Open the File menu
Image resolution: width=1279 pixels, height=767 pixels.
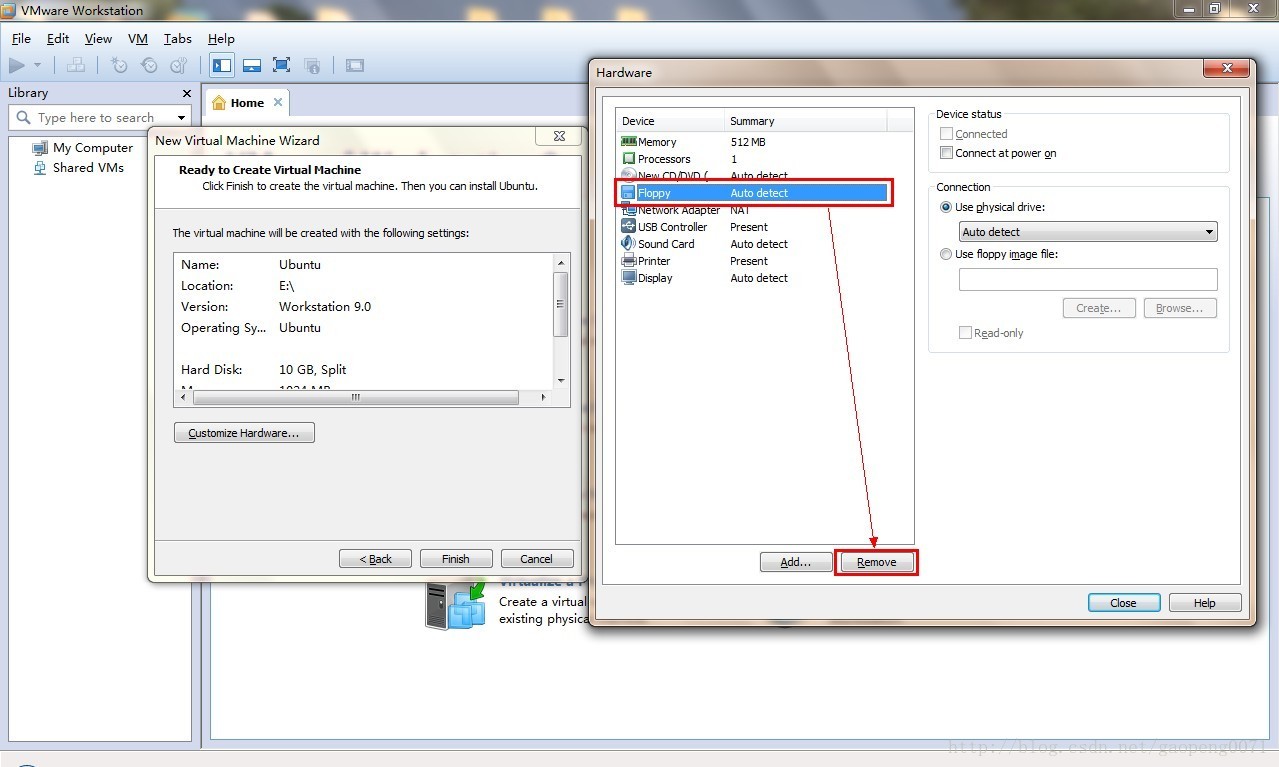(21, 39)
